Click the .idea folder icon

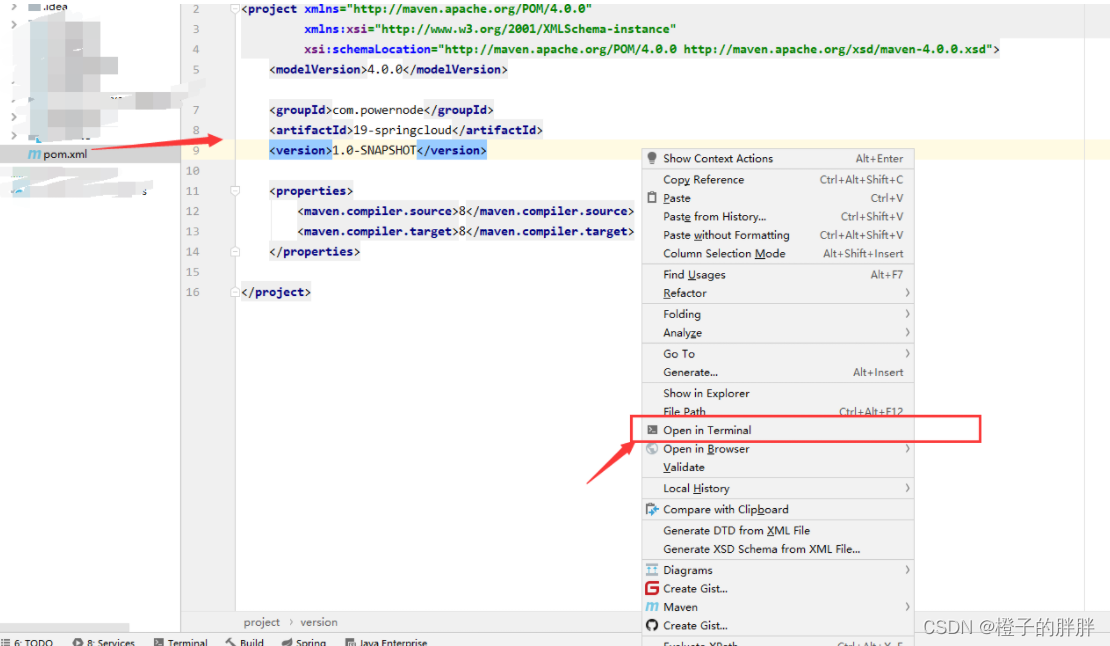point(34,7)
